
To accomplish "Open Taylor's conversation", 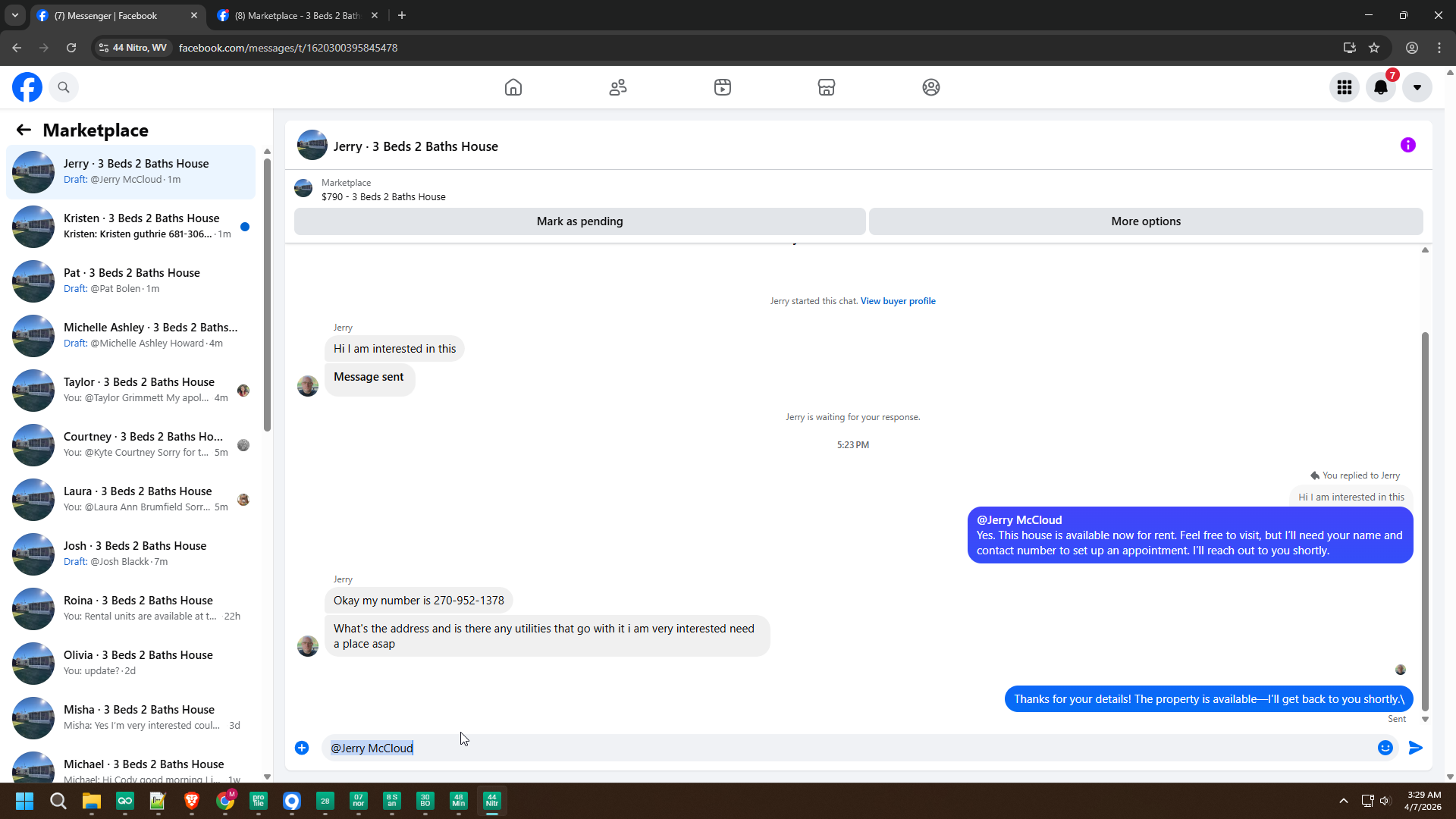I will click(x=130, y=390).
